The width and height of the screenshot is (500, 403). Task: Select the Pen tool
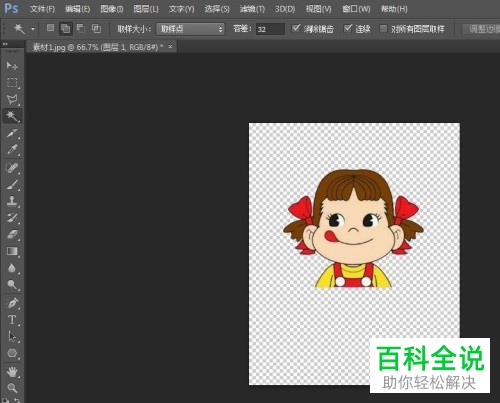[x=12, y=303]
